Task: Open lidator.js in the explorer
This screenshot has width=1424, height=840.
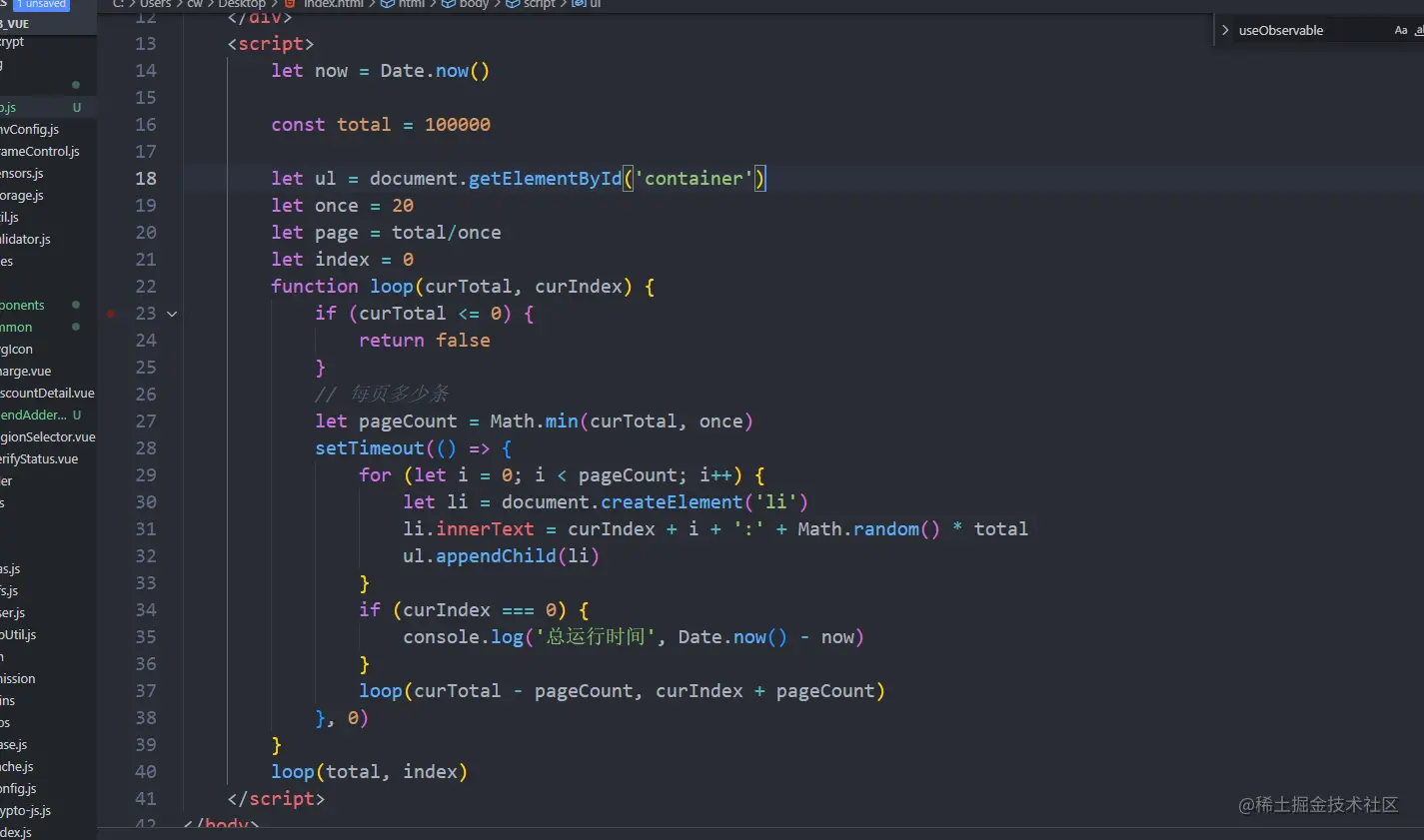Action: point(26,239)
